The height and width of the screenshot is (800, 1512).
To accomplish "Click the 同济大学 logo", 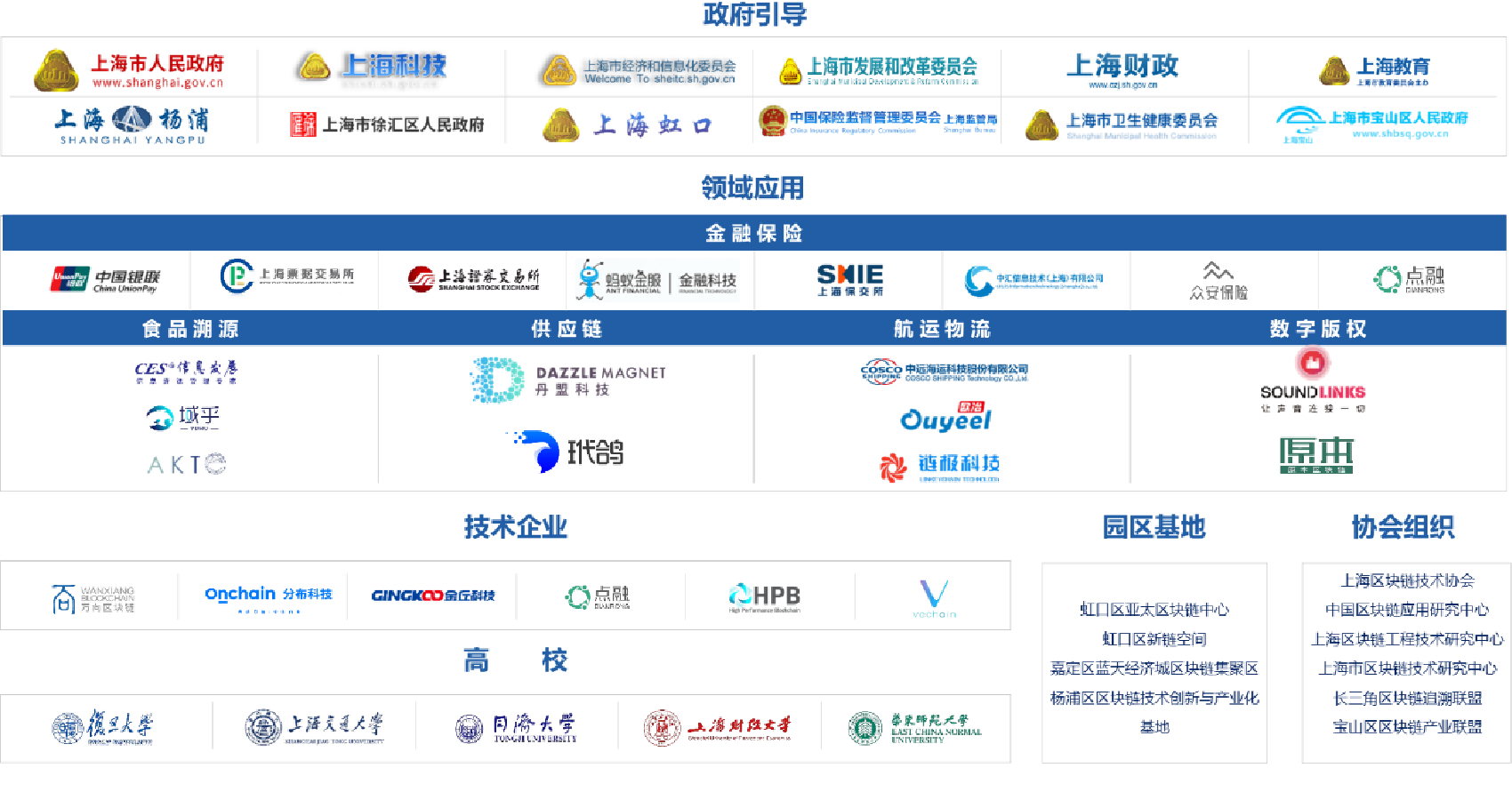I will [516, 729].
